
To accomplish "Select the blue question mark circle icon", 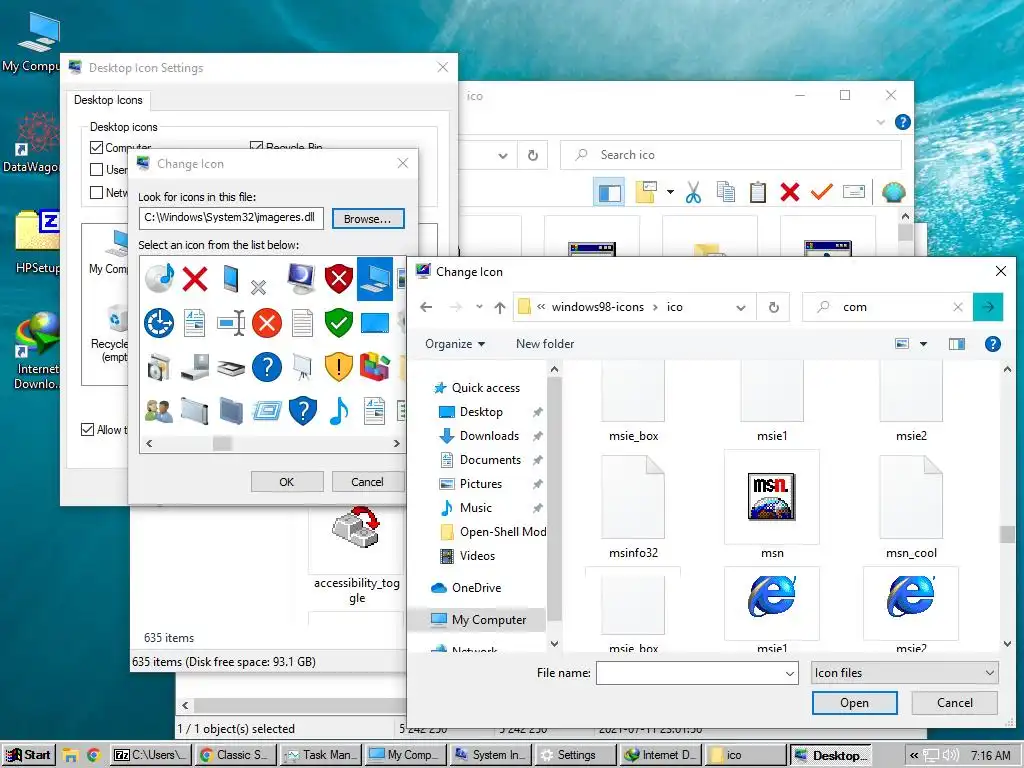I will (x=266, y=367).
